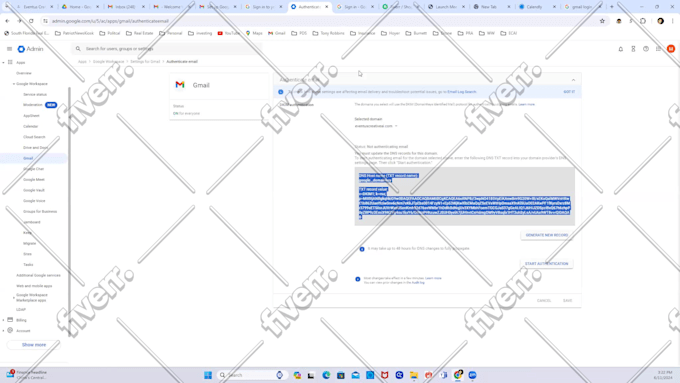Open File Explorer from the taskbar

coord(414,375)
